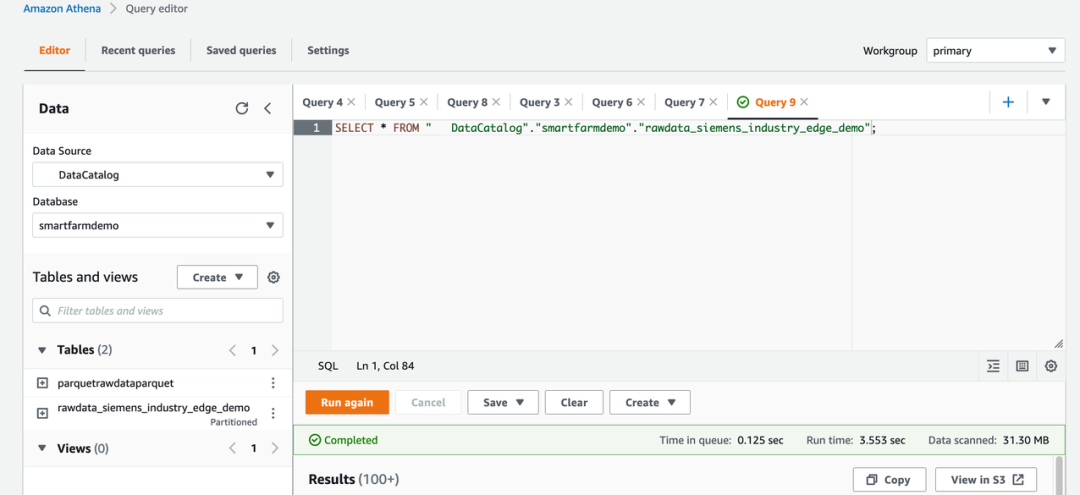Click the Ln 1, Col 84 cursor indicator
The height and width of the screenshot is (495, 1080).
(385, 366)
